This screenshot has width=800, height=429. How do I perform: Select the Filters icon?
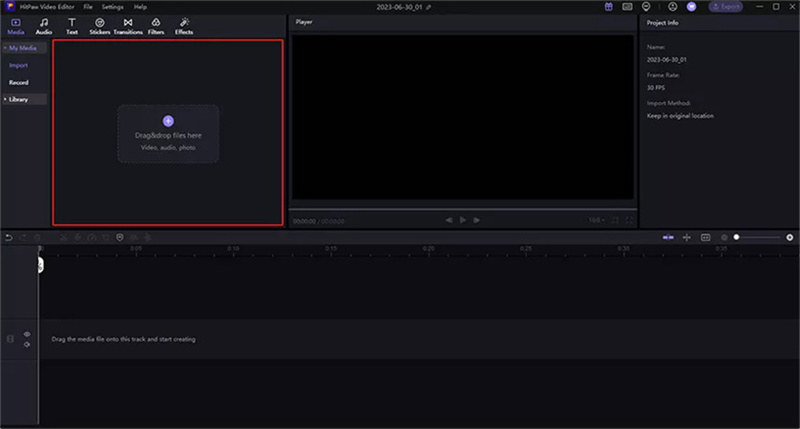[x=156, y=26]
